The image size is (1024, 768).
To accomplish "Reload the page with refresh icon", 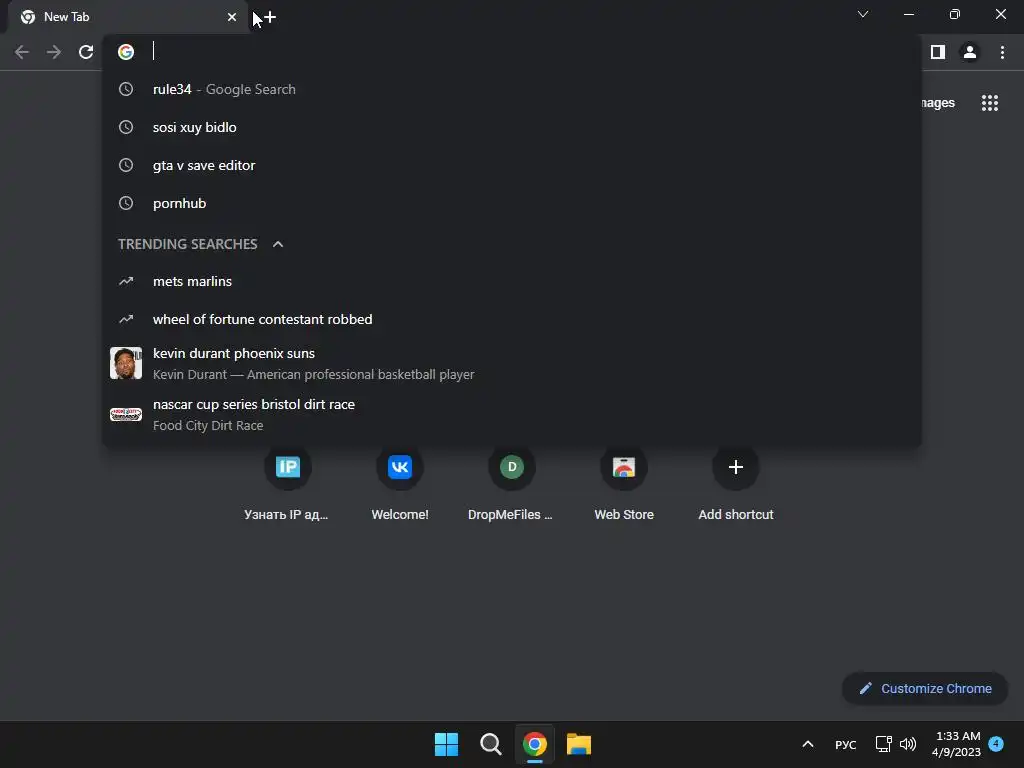I will 86,52.
